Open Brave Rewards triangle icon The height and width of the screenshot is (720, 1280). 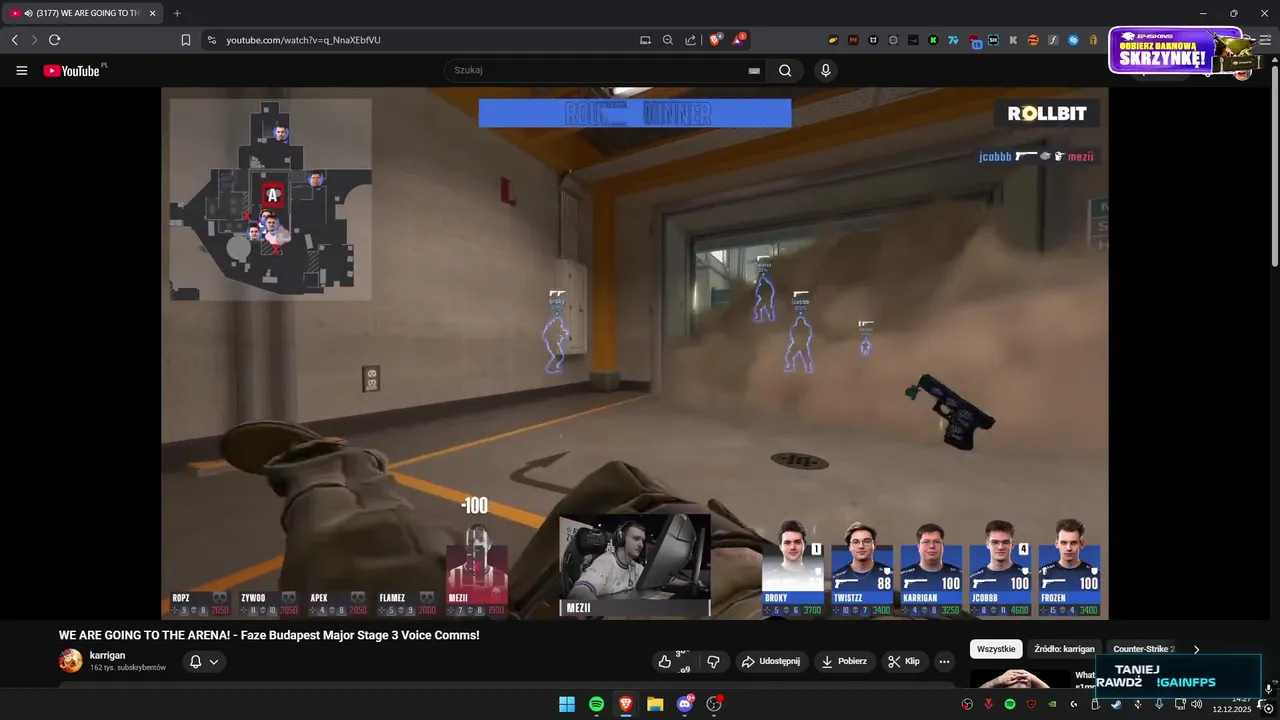(x=738, y=40)
